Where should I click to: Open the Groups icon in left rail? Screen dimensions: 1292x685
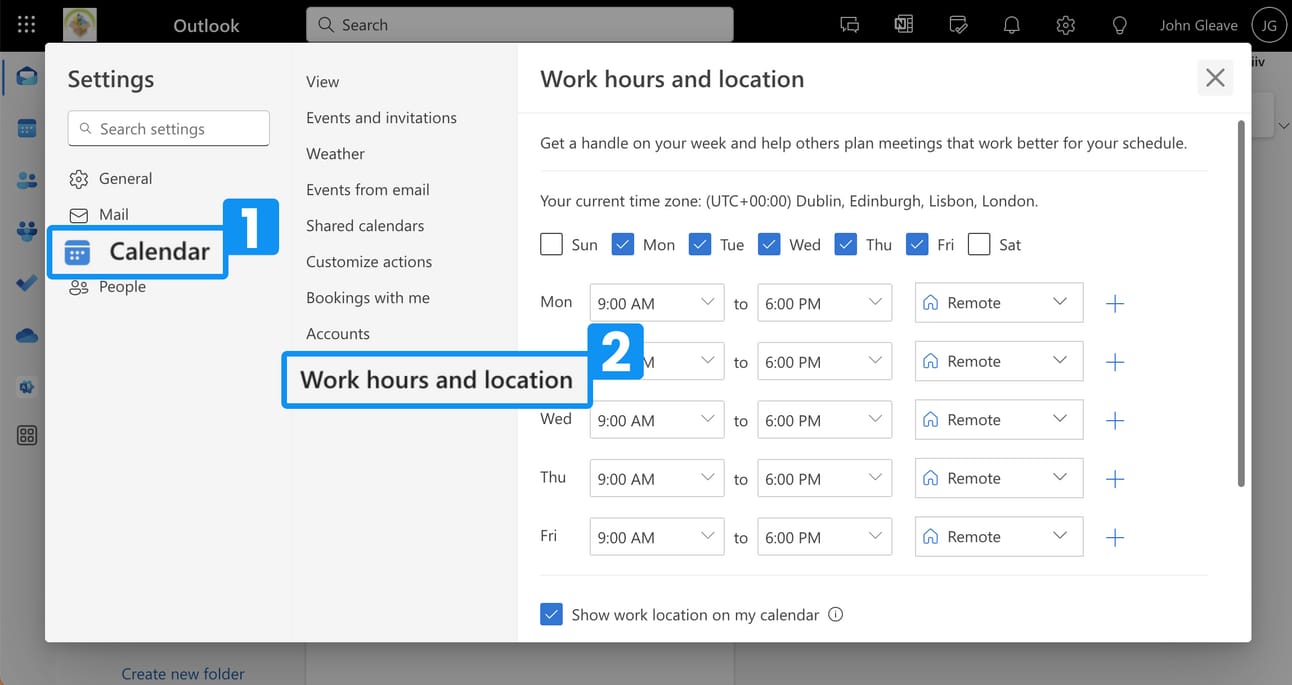27,232
